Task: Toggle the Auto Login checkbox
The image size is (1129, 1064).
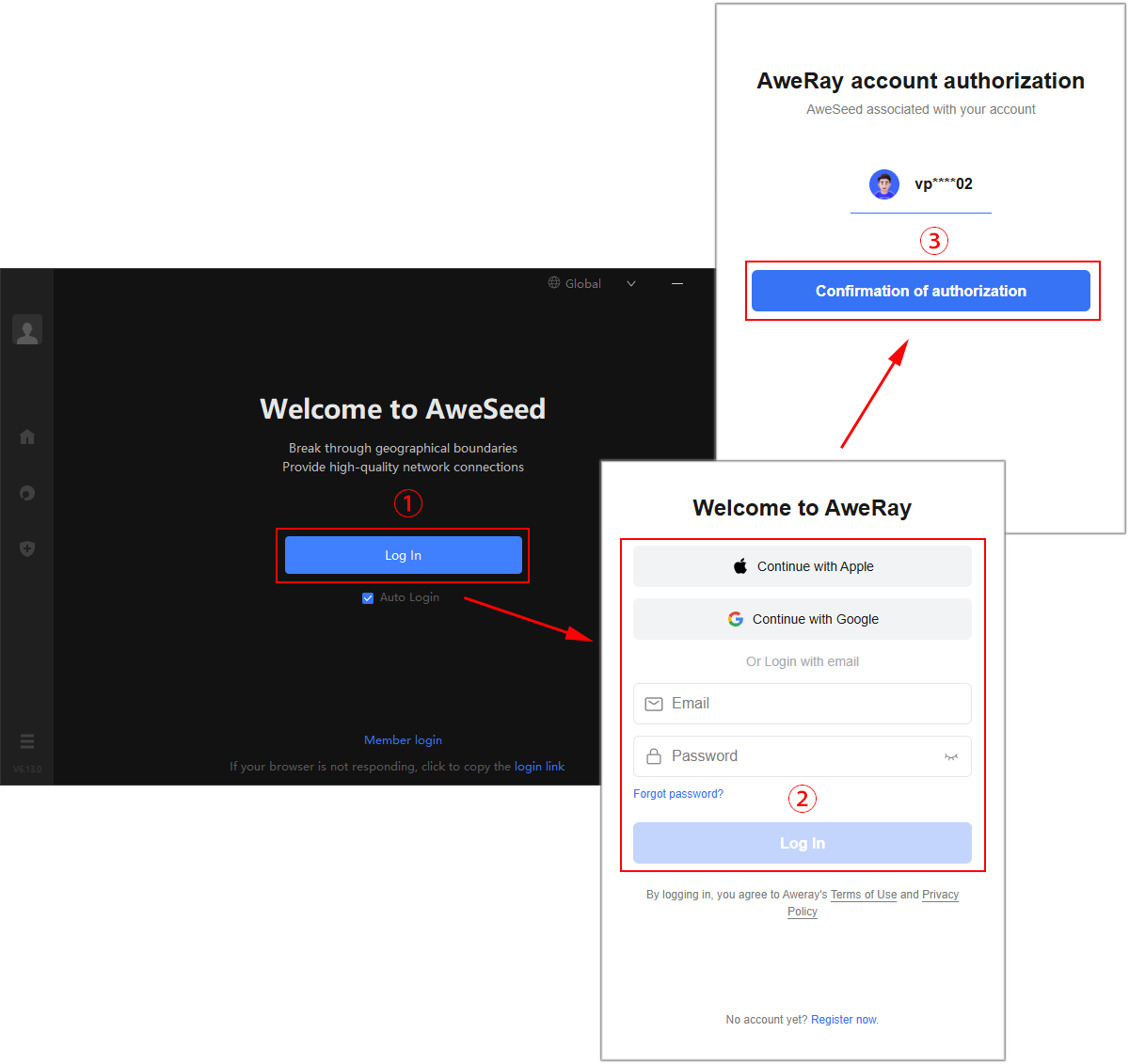Action: [x=368, y=598]
